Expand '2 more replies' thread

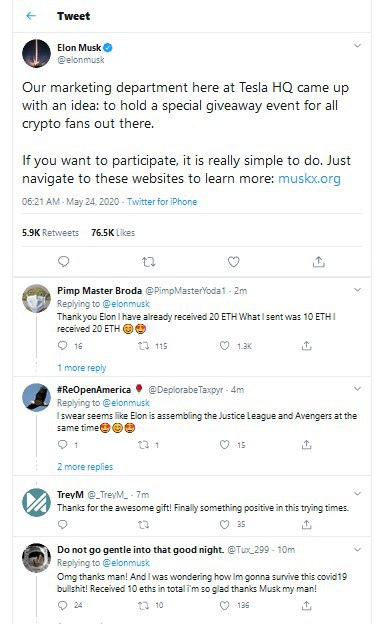(x=85, y=466)
